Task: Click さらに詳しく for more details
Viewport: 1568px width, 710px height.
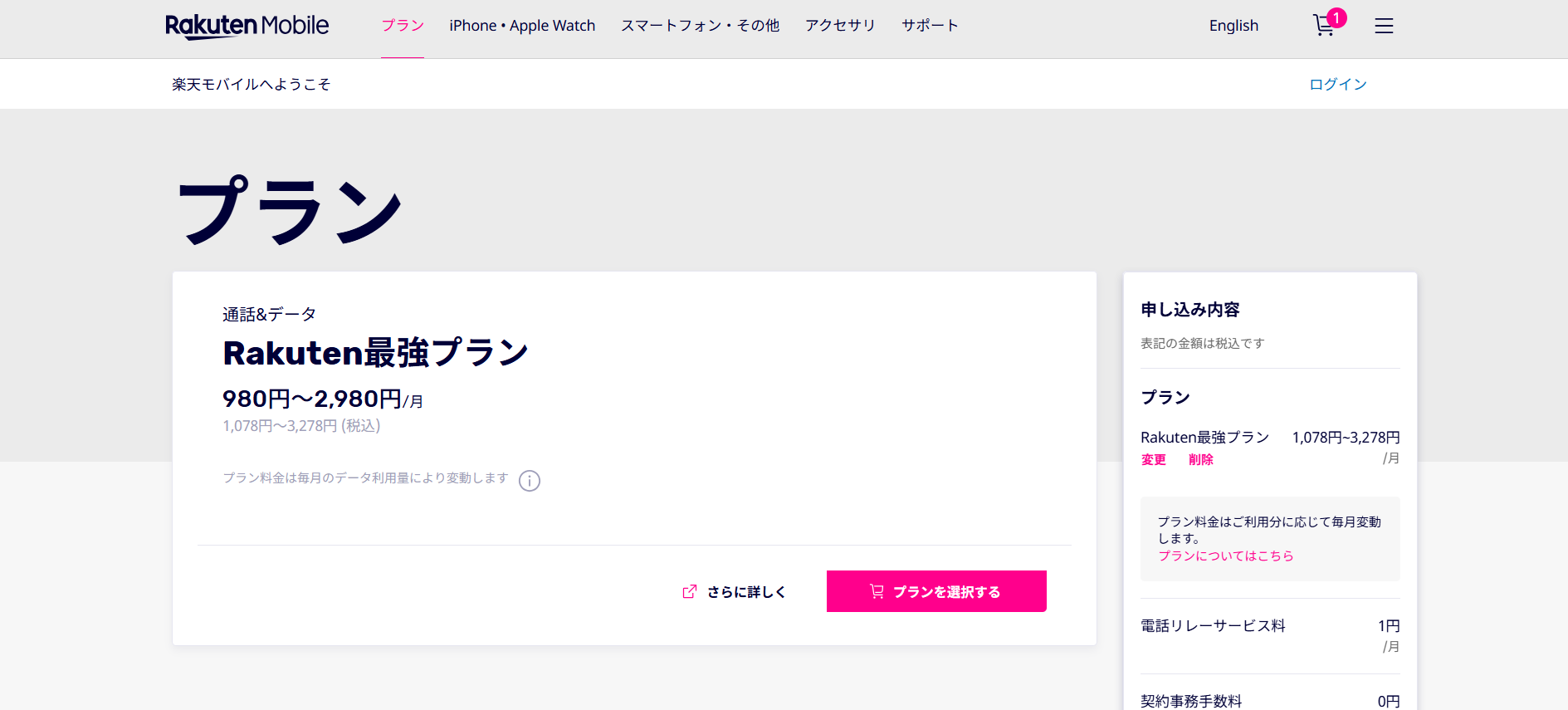Action: pos(746,592)
